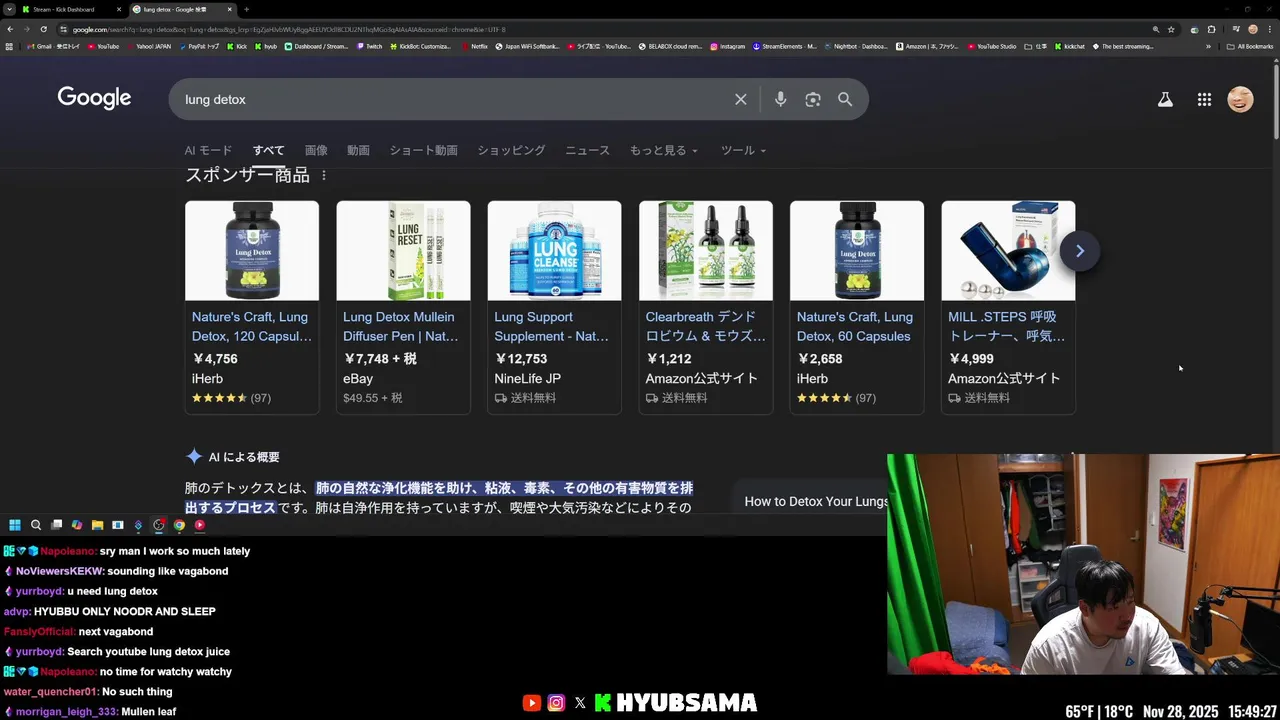The height and width of the screenshot is (720, 1280).
Task: Submit search with the magnifier icon
Action: tap(845, 99)
